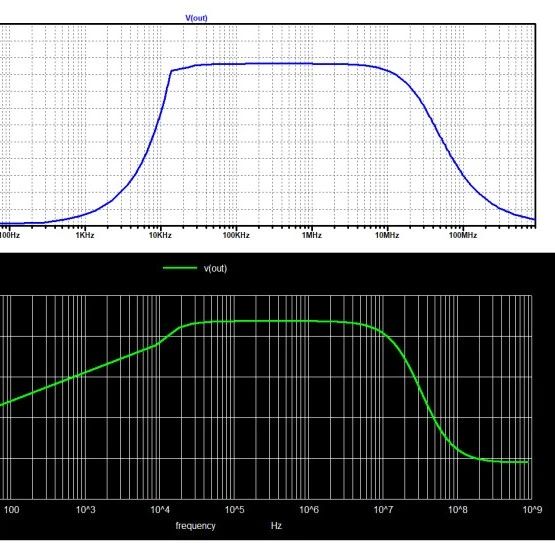Click the 1KHz axis tick label
Viewport: 555px width, 555px height.
tap(85, 235)
